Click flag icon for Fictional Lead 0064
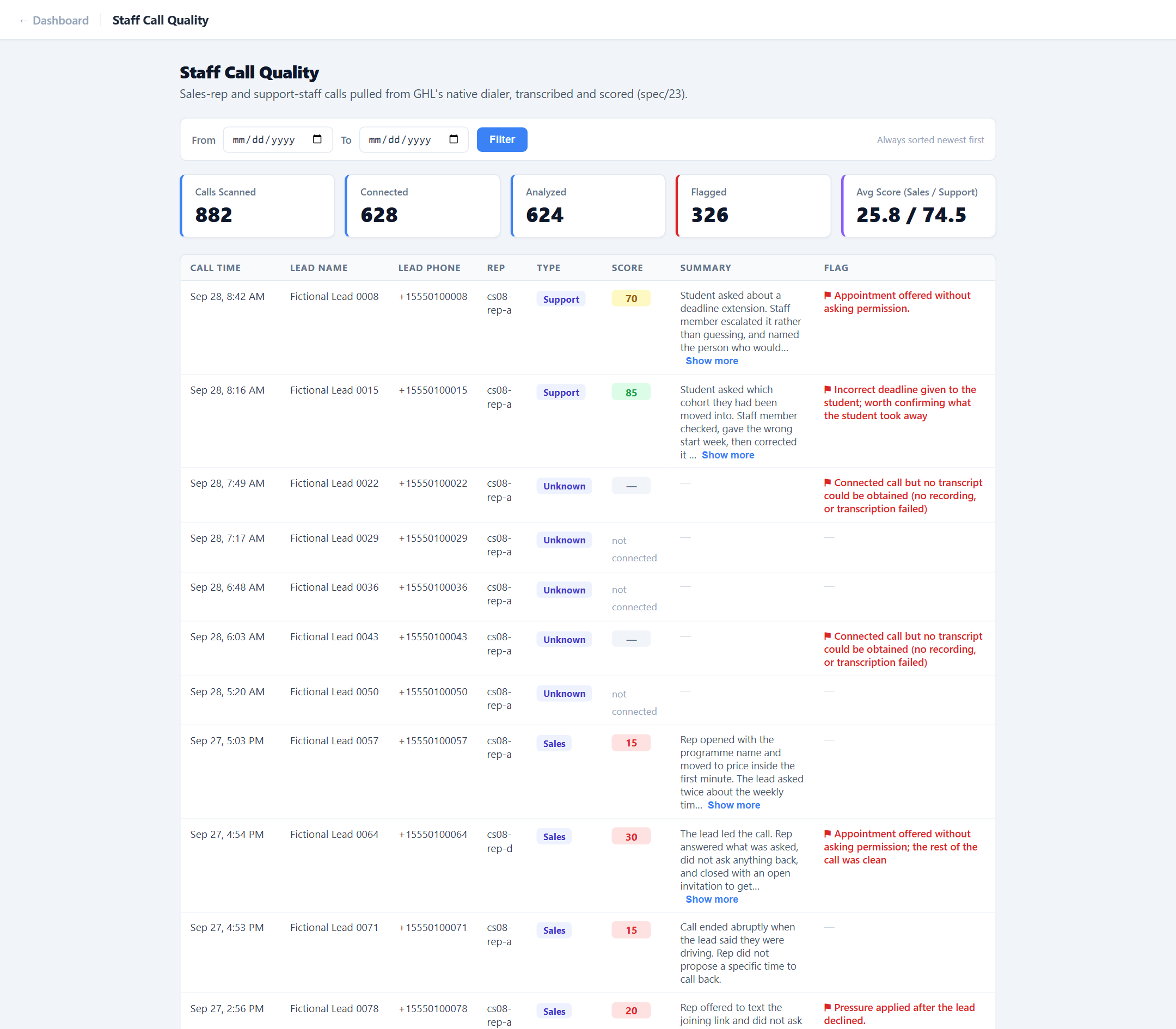 (x=828, y=833)
